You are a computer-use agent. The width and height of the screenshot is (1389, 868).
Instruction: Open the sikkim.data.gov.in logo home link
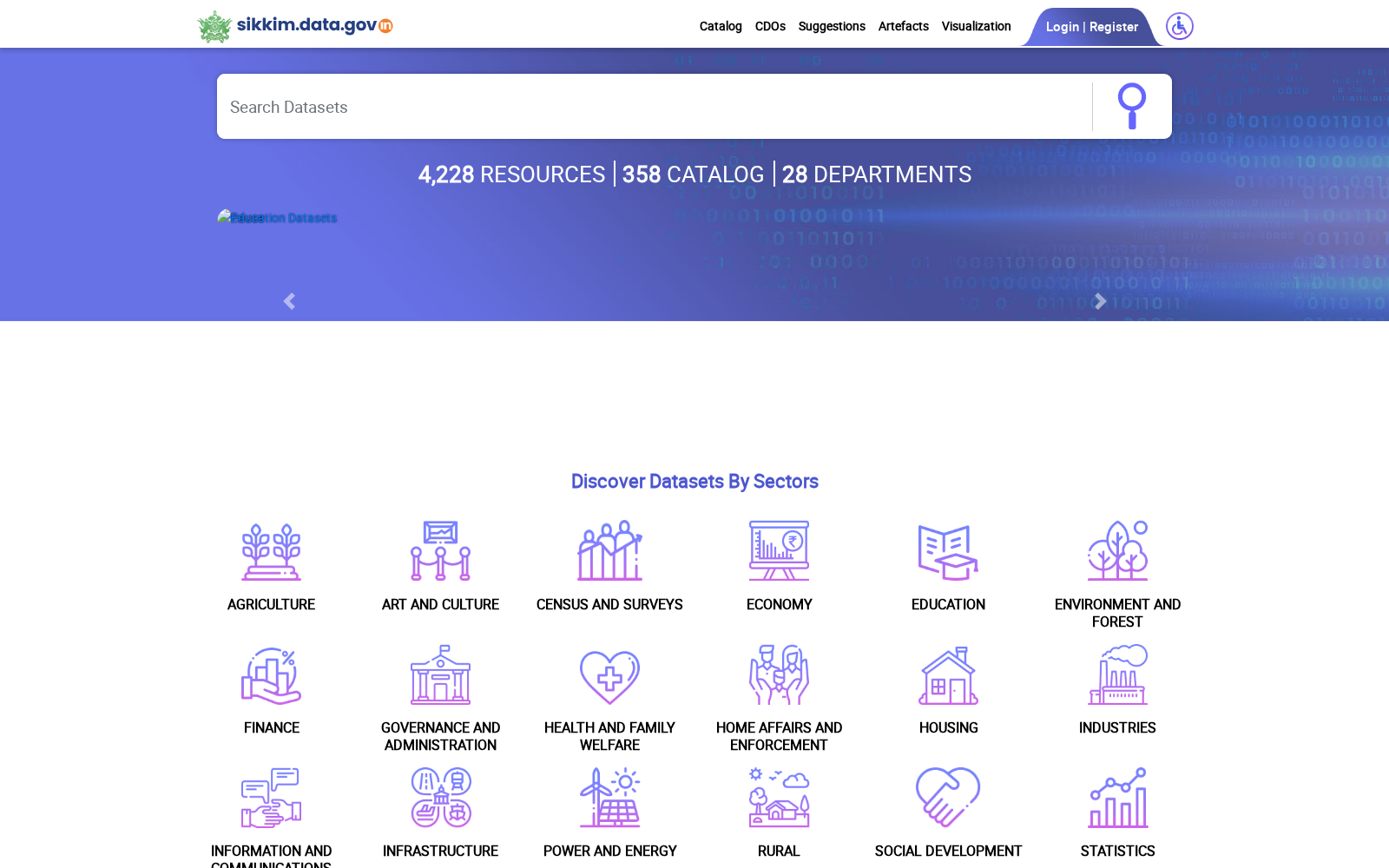click(x=295, y=26)
